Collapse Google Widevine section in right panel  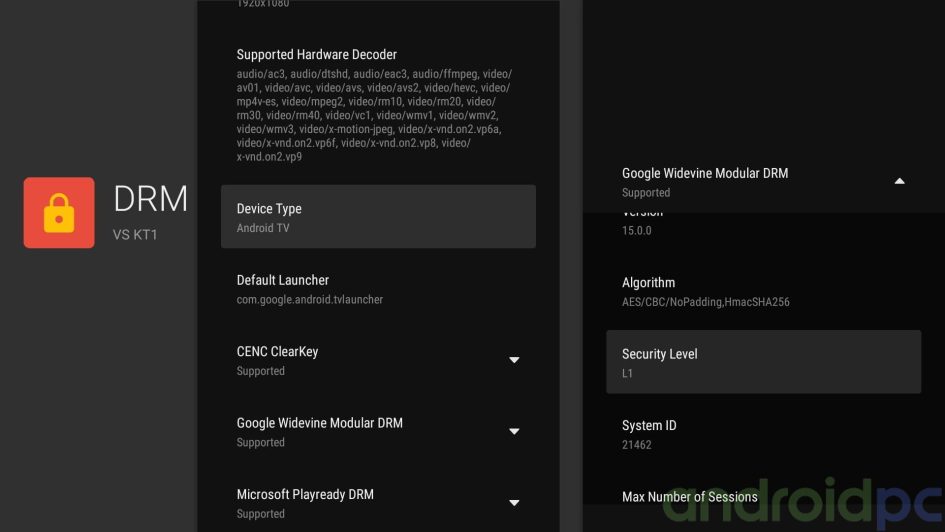point(899,181)
